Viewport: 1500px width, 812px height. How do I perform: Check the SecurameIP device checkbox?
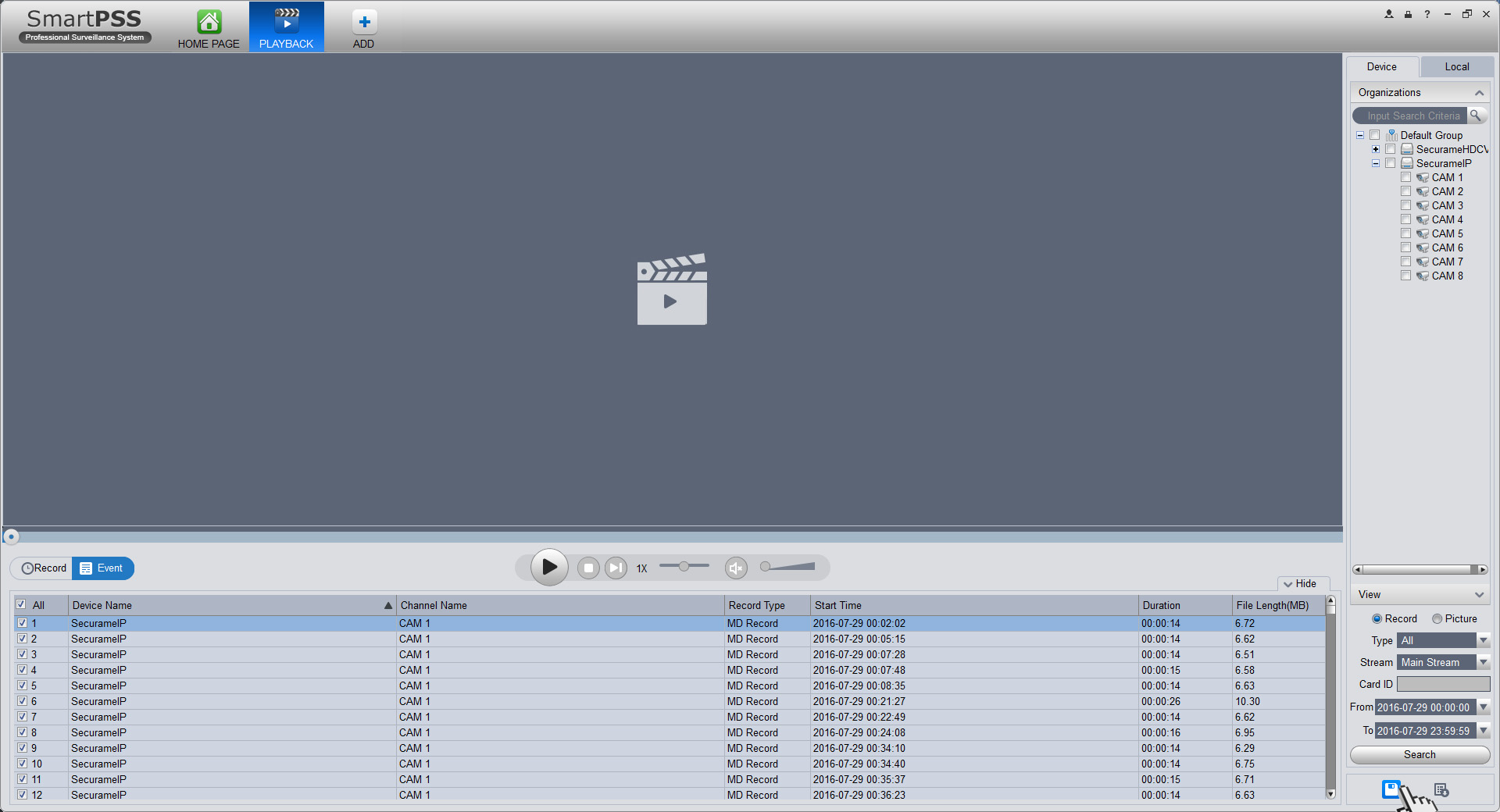point(1390,163)
